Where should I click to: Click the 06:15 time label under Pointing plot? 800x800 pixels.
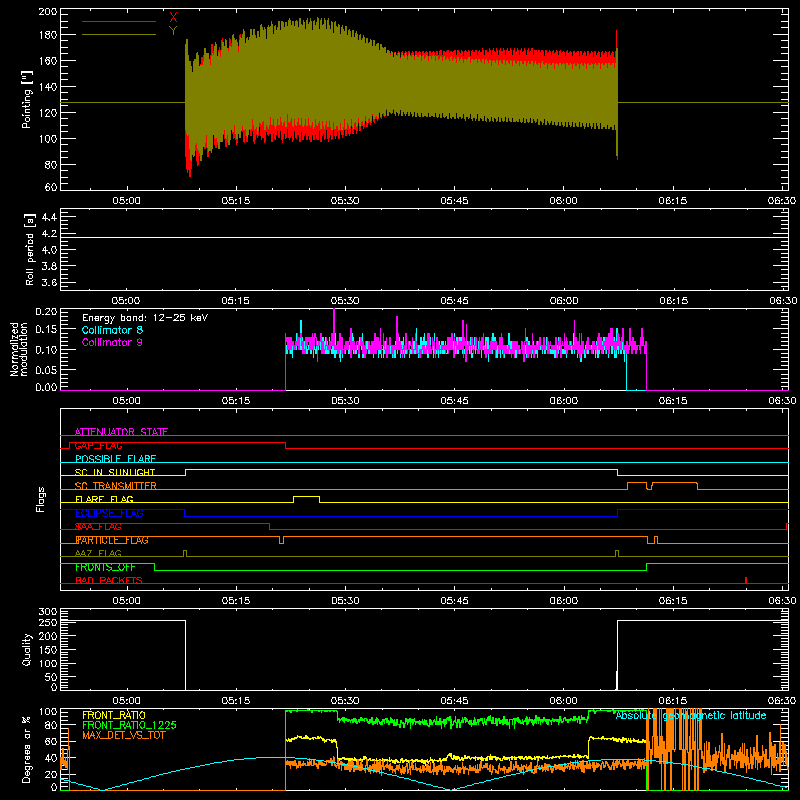click(672, 201)
